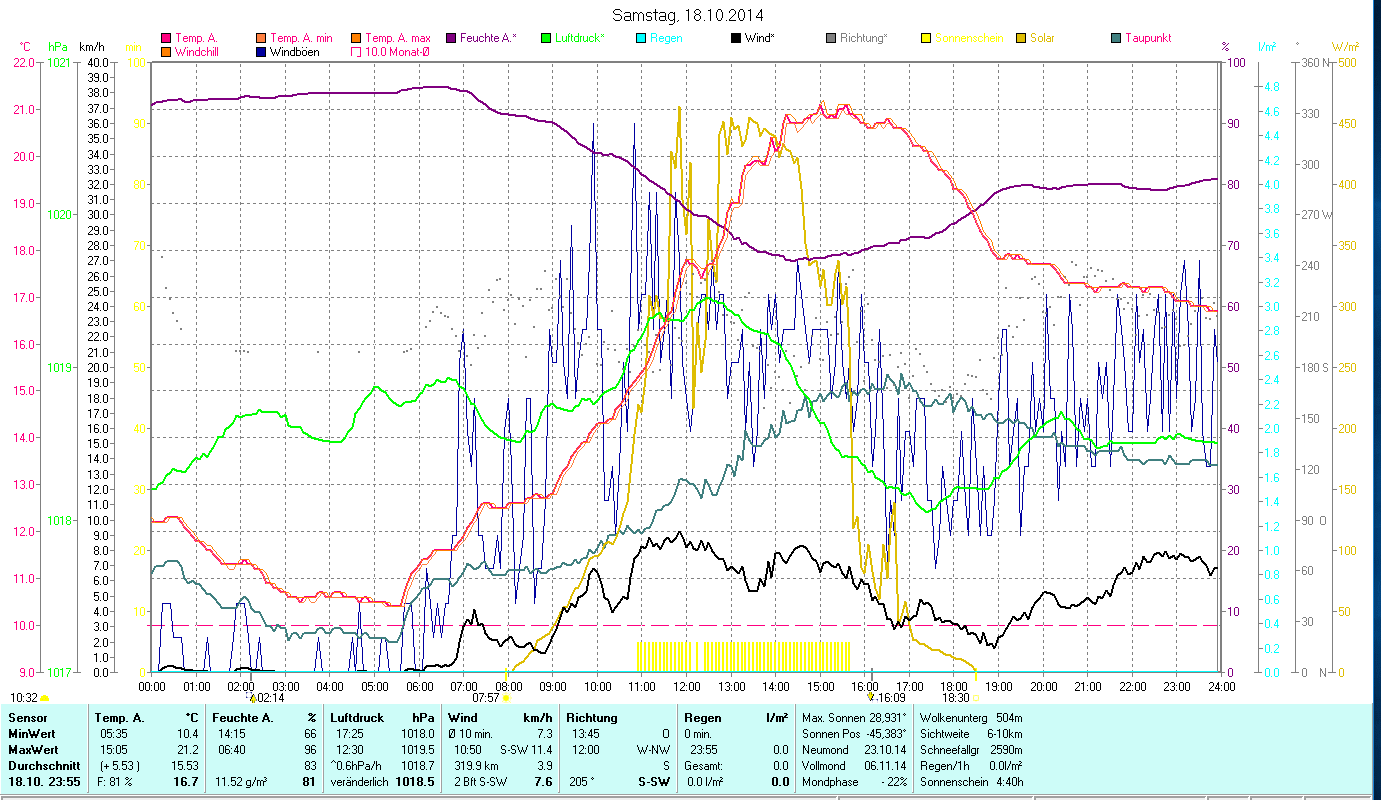Click the Taupunkt legend swatch
Image resolution: width=1381 pixels, height=800 pixels.
[1116, 38]
